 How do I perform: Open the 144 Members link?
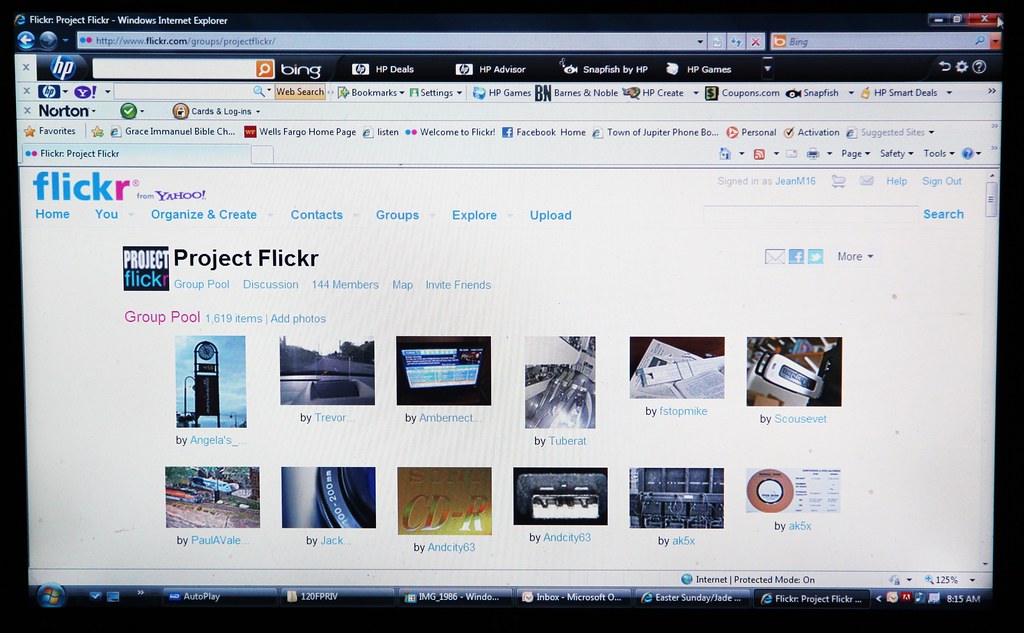(x=345, y=285)
